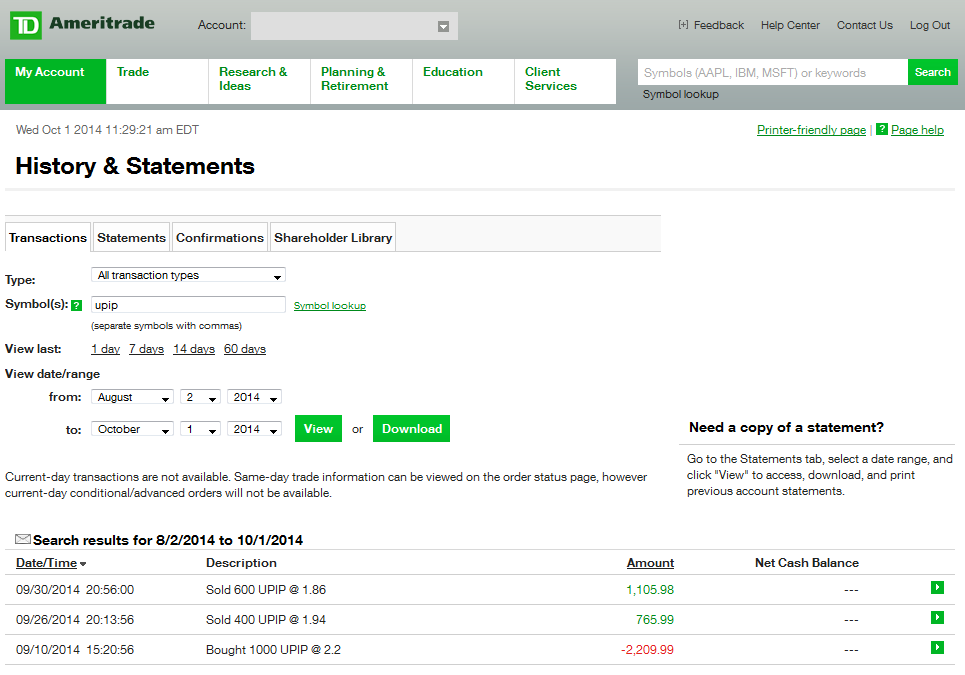View the last 60 days of transactions
The height and width of the screenshot is (675, 965).
[x=245, y=349]
